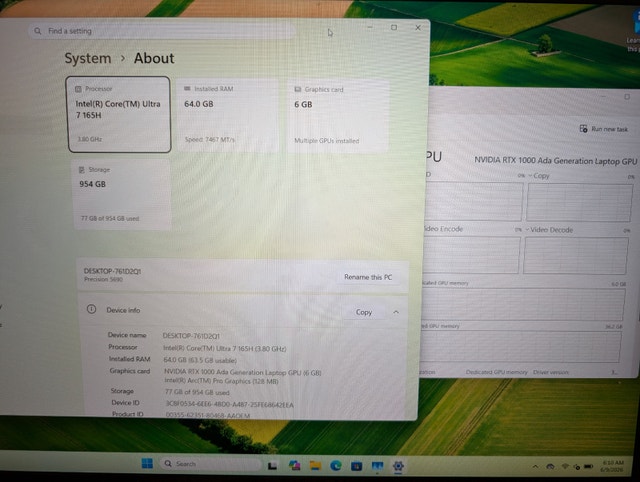Minimize the Settings window
The image size is (640, 482).
(370, 27)
